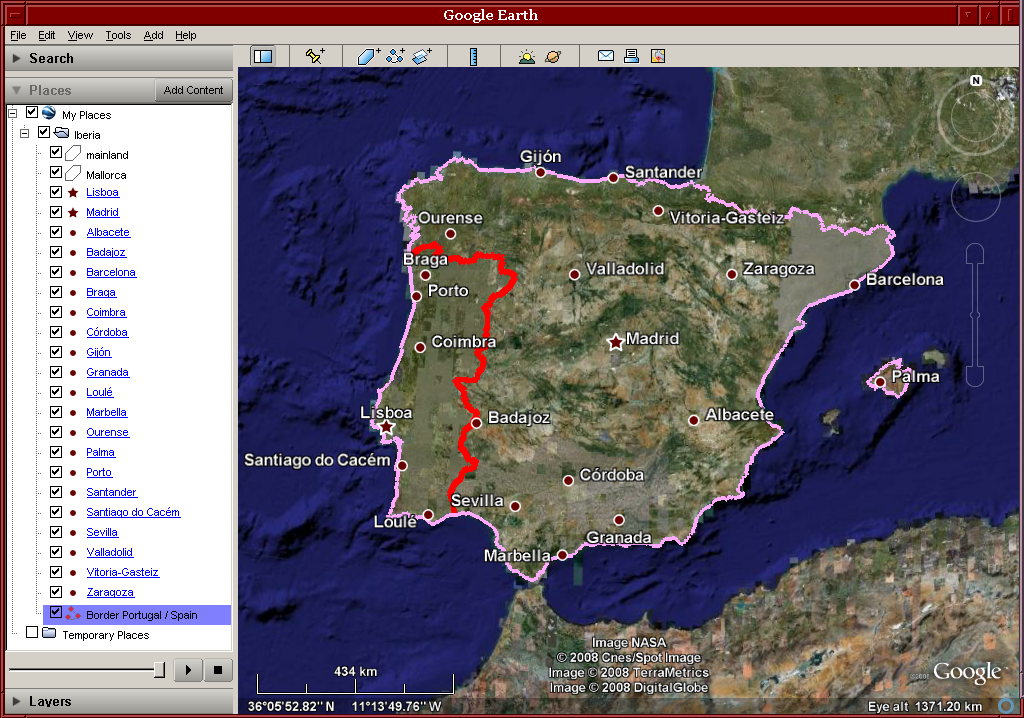Viewport: 1024px width, 718px height.
Task: Hide the Border Portugal / Spain path checkbox
Action: (56, 612)
